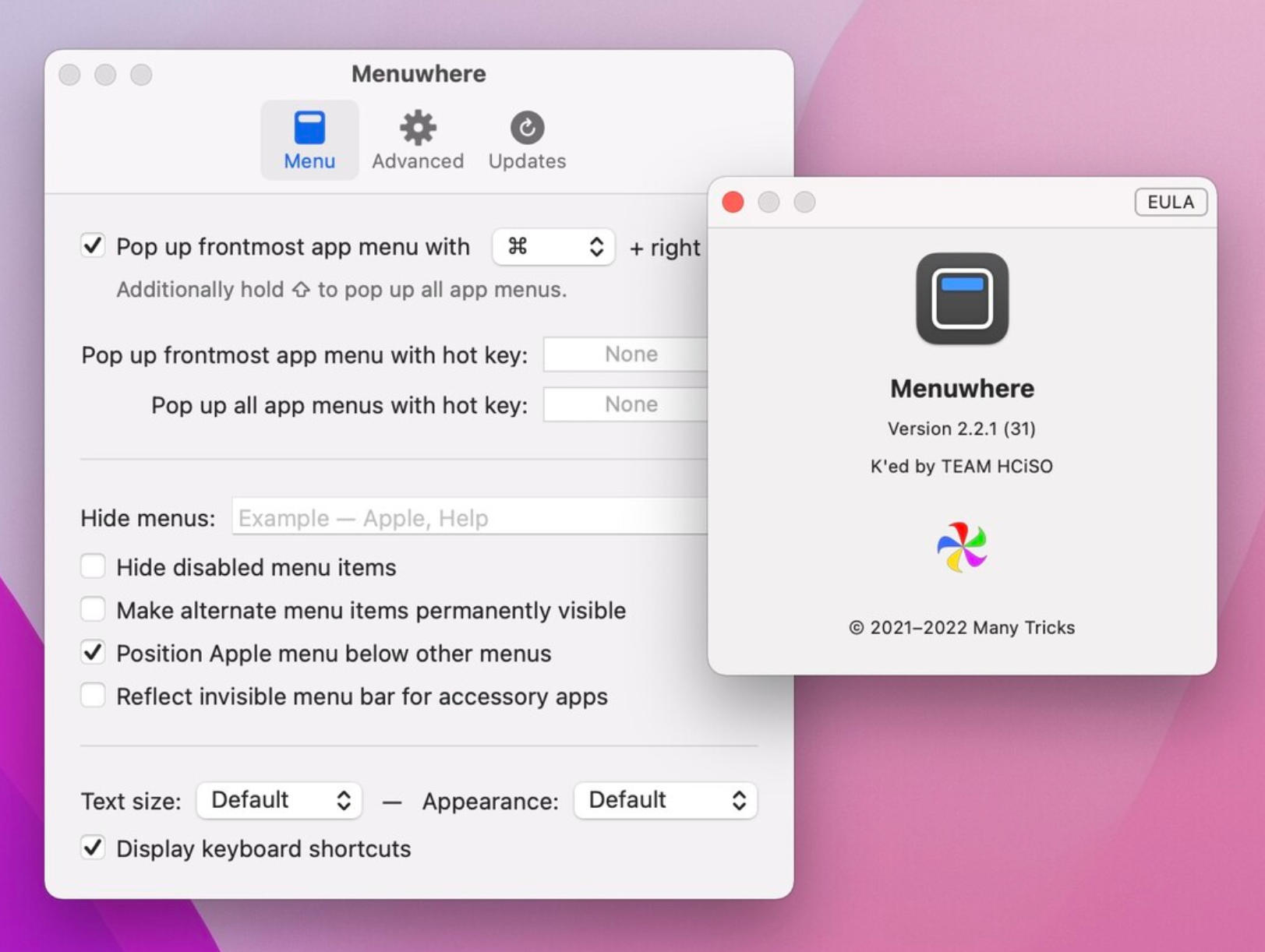This screenshot has height=952, width=1265.
Task: Click the Additionally hold shift hint text
Action: click(341, 289)
